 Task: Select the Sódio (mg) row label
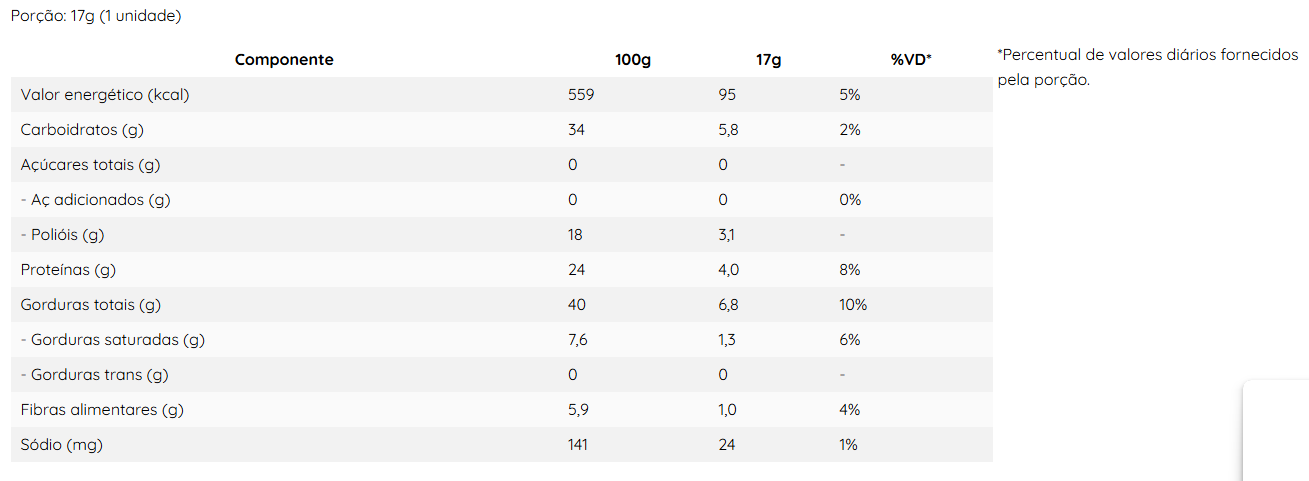[x=61, y=445]
